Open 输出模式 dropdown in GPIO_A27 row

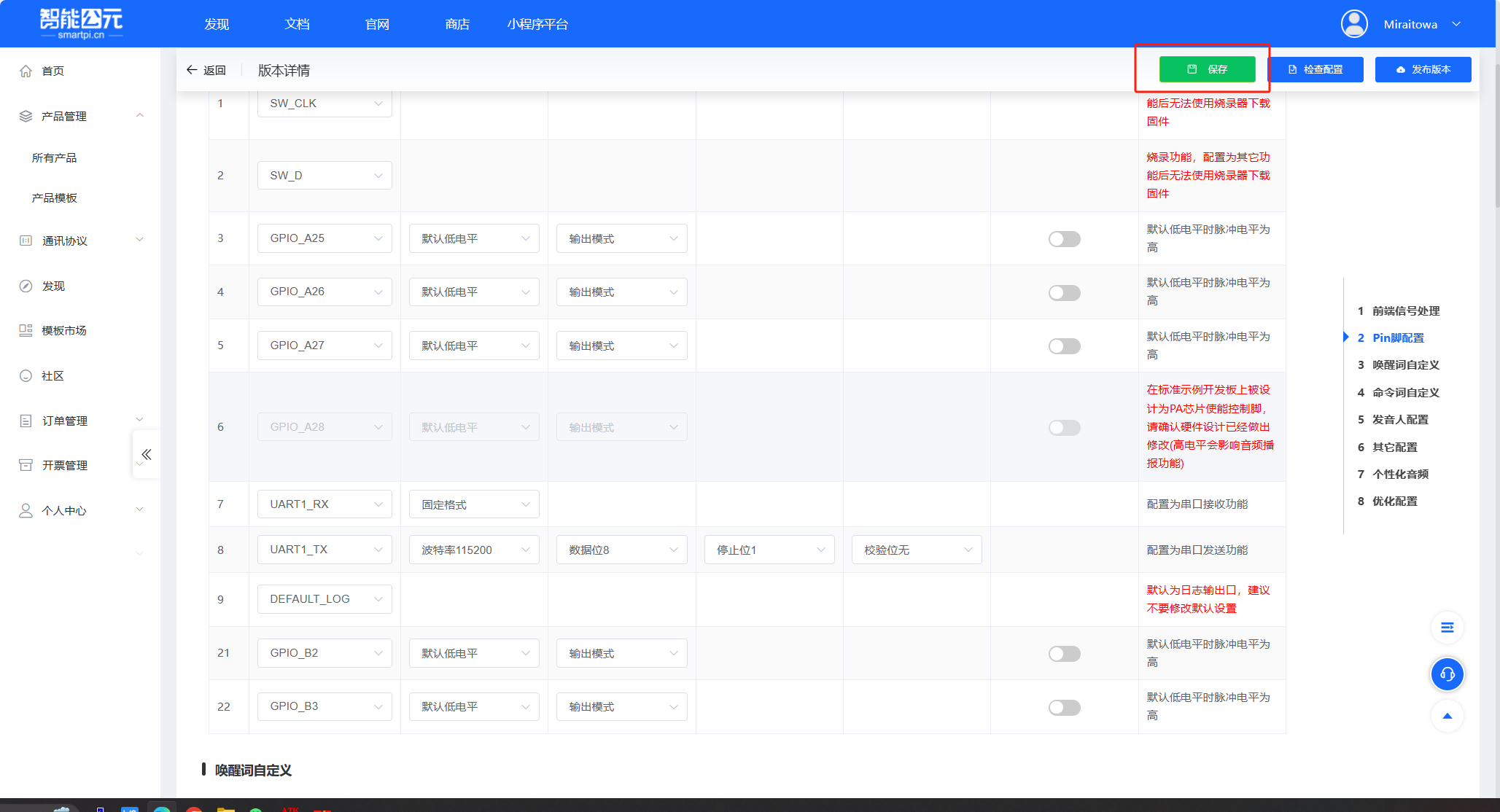(622, 346)
